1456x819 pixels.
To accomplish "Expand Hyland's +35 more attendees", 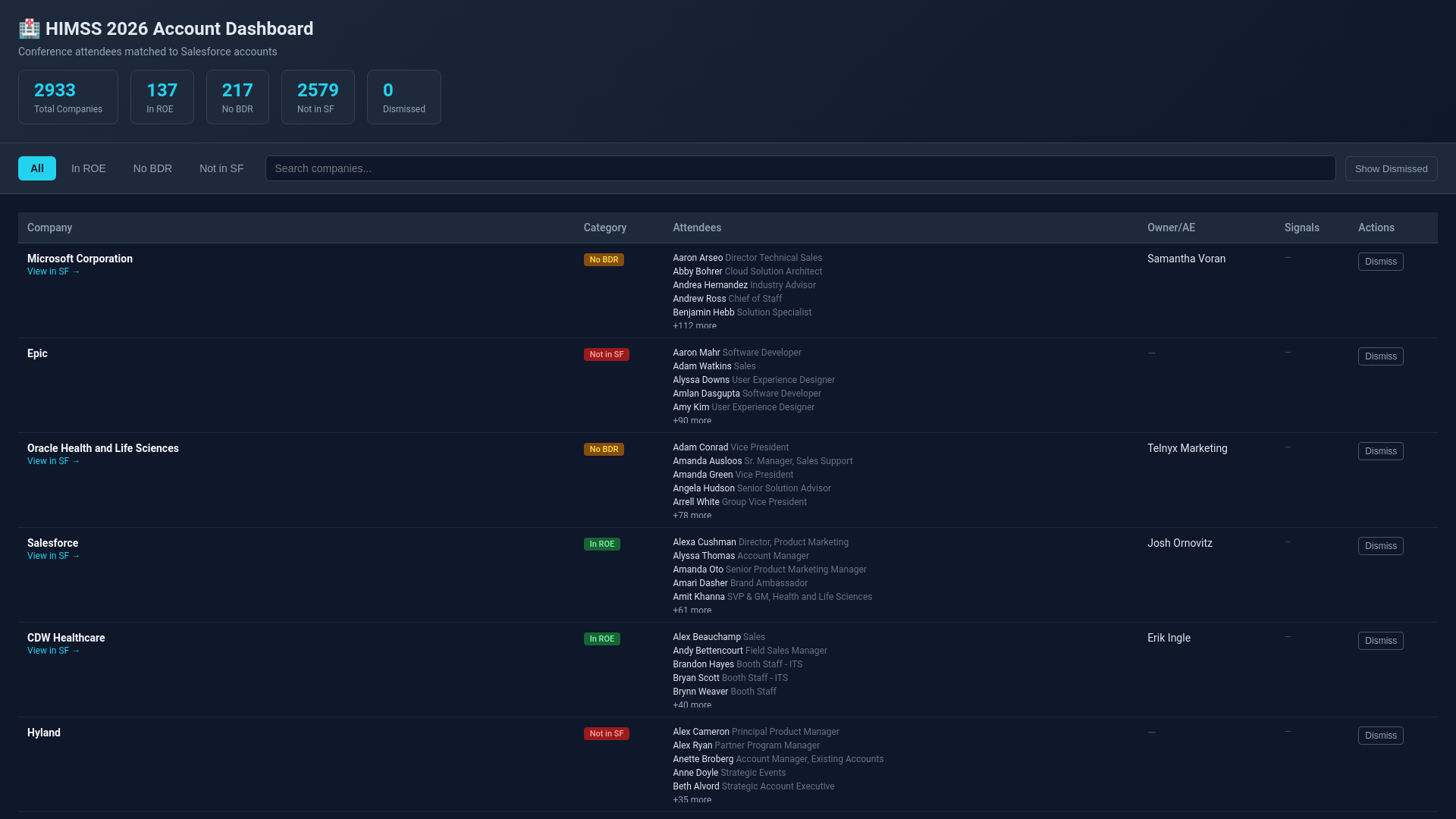I will point(692,799).
